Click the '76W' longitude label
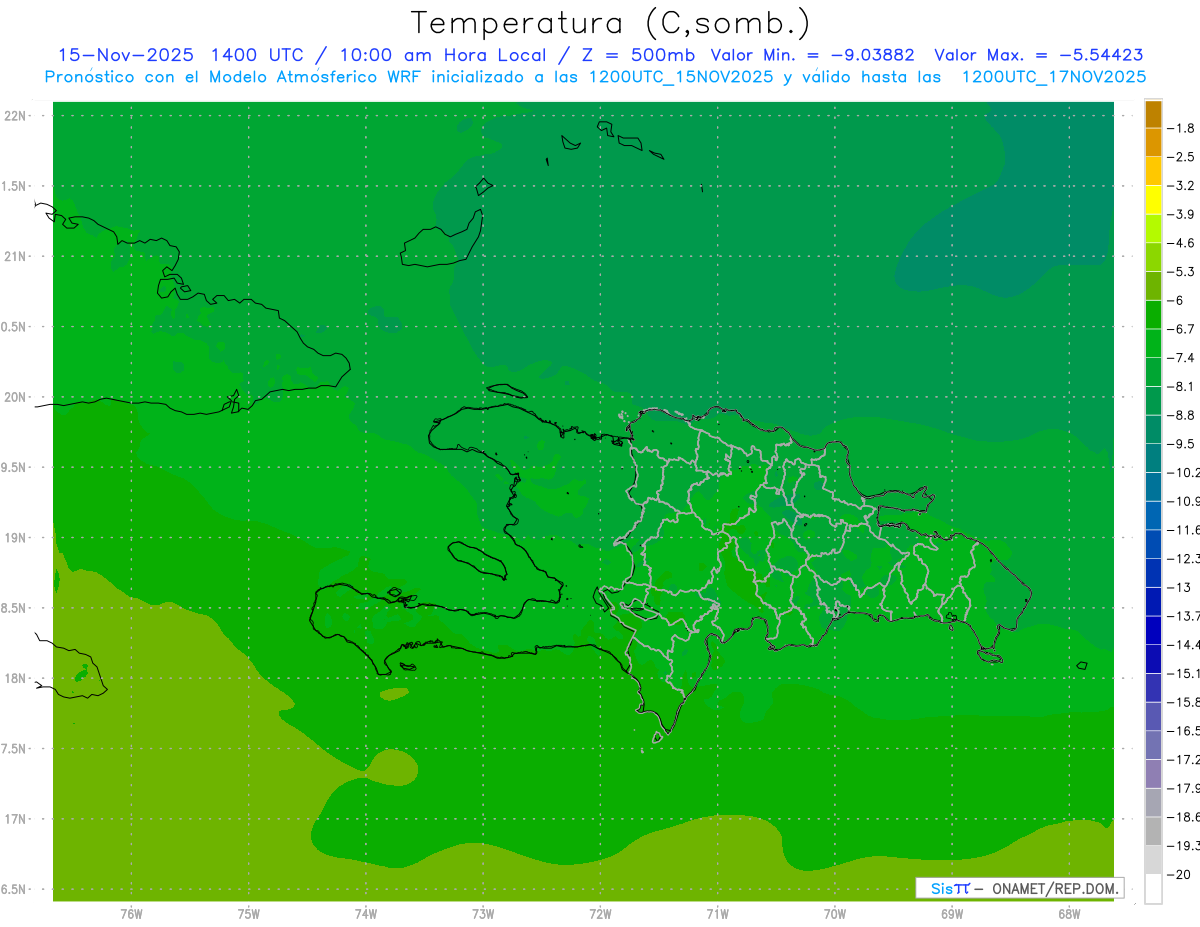Viewport: 1200px width, 927px height. (131, 913)
